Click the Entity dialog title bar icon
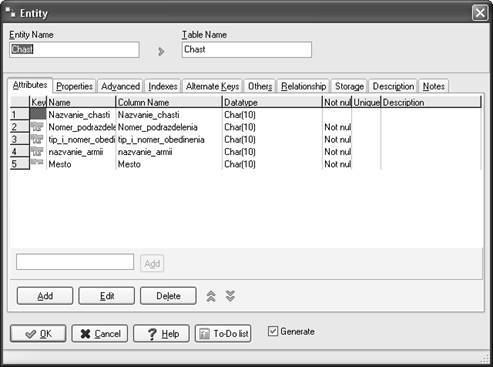 pos(11,13)
